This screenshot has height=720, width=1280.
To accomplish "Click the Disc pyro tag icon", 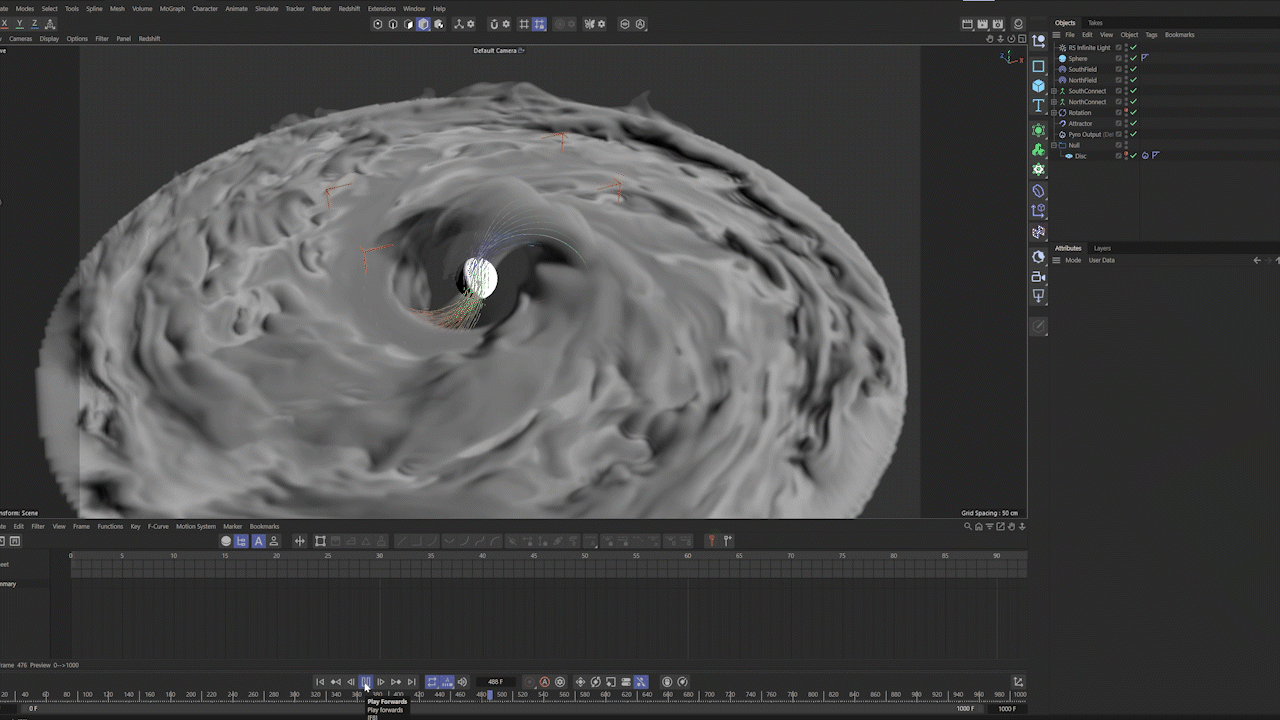I will 1145,156.
